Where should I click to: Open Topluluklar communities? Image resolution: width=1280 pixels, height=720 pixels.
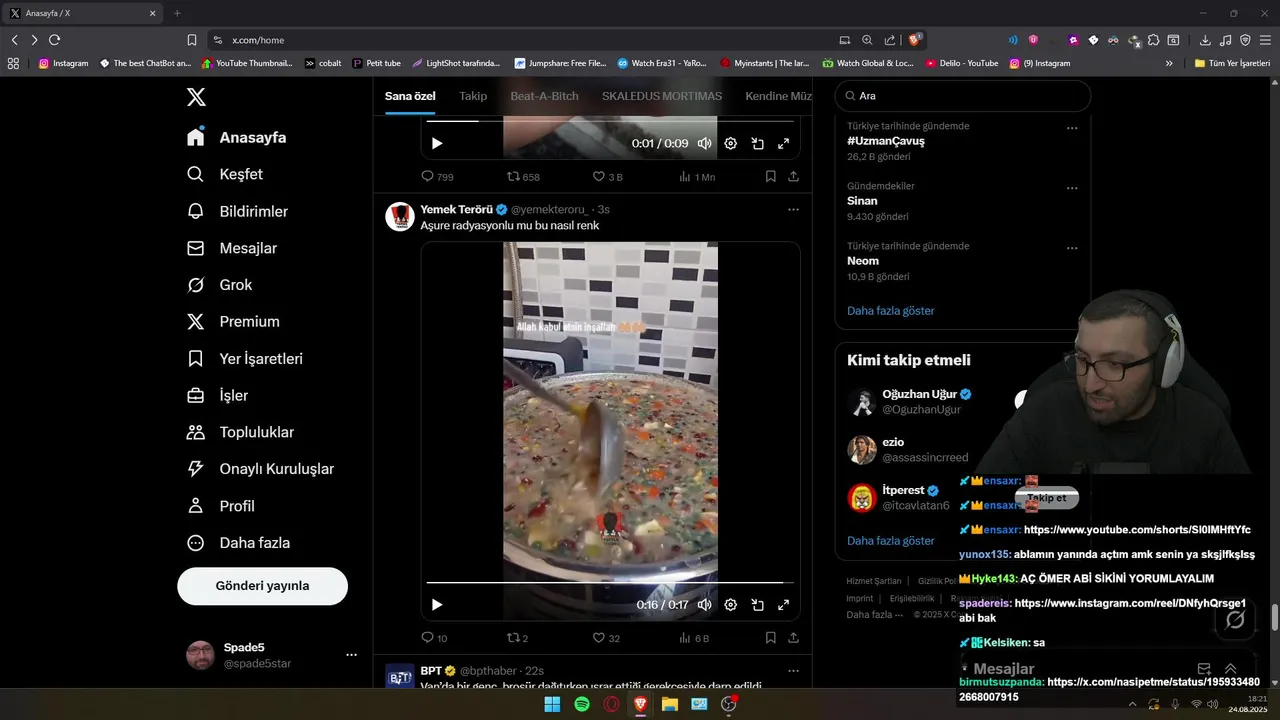click(240, 432)
